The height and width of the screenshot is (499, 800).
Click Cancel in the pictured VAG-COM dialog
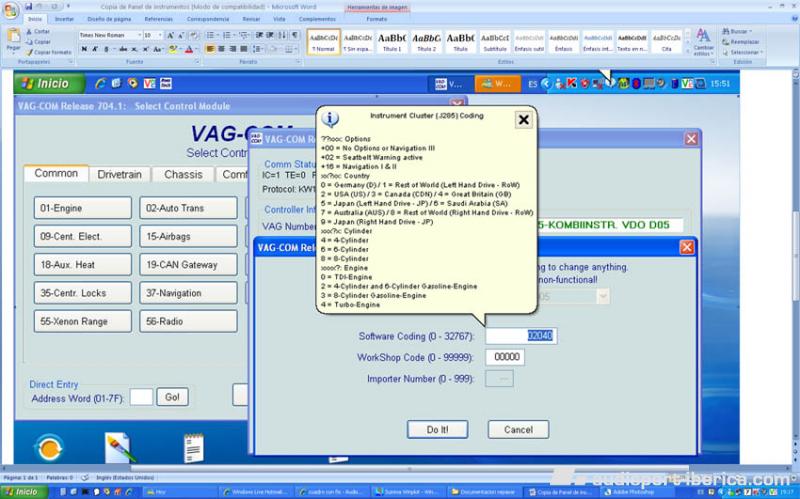coord(518,429)
